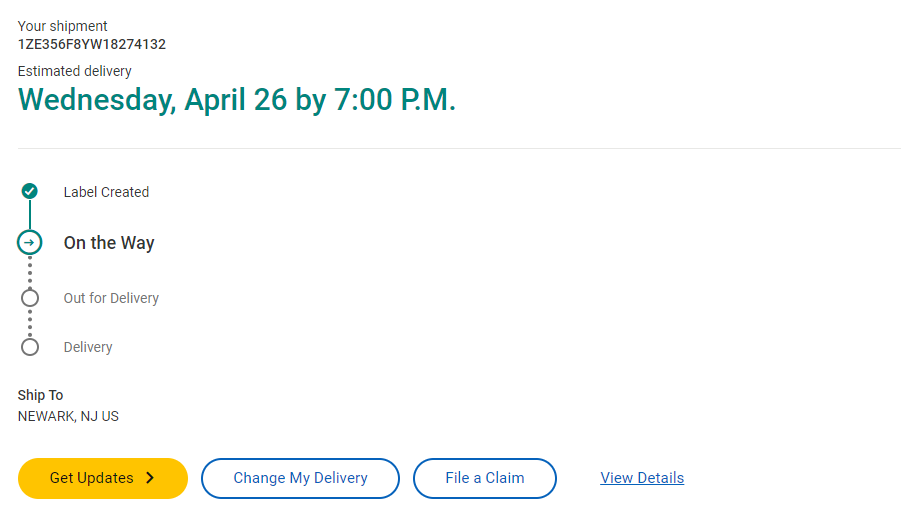This screenshot has width=919, height=522.
Task: Click the empty Out for Delivery circle
Action: click(30, 298)
